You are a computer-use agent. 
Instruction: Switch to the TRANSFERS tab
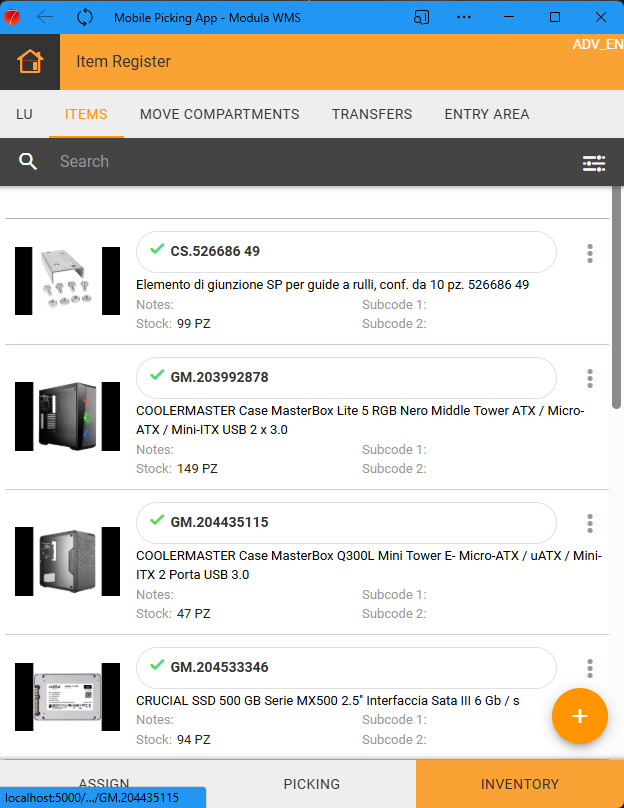(372, 114)
